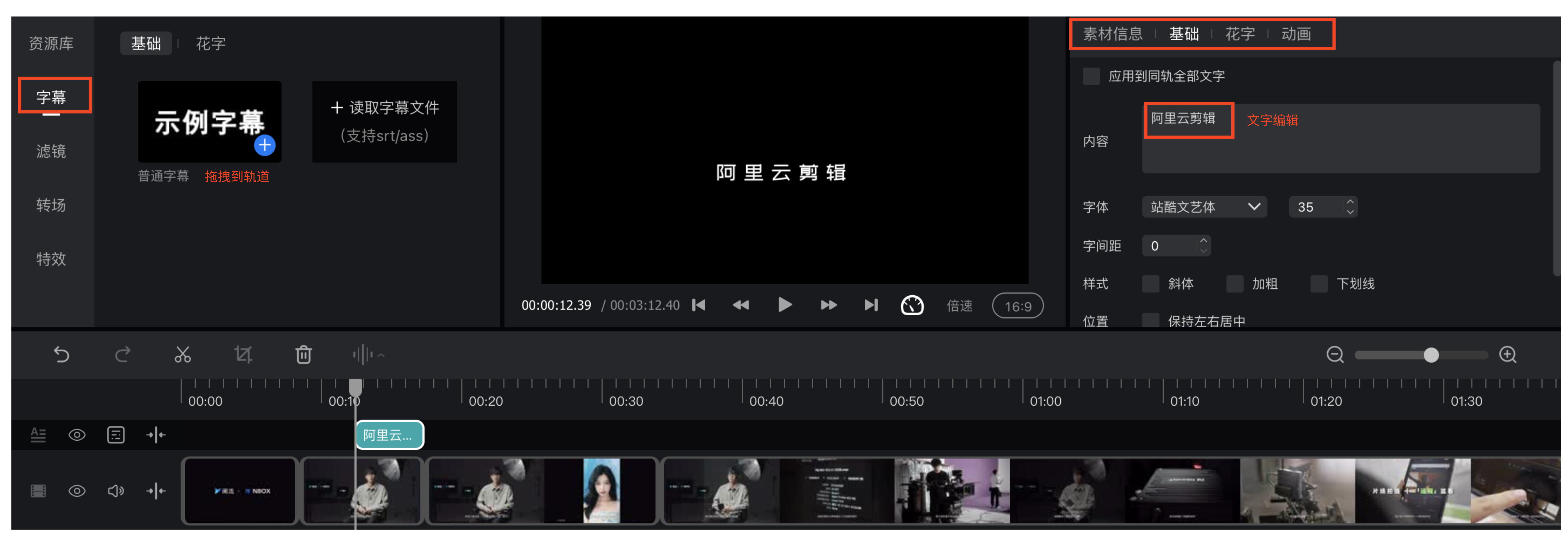Hide the video track

(77, 491)
